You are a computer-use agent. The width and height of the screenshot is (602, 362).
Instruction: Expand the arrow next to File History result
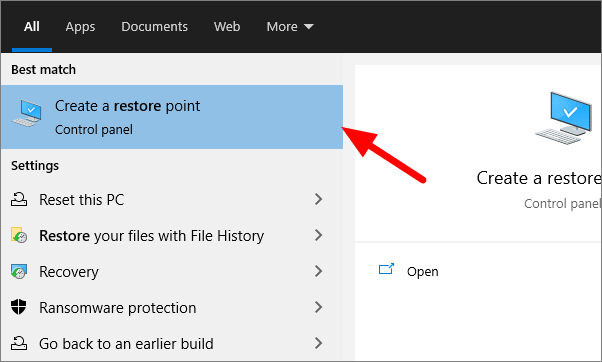coord(318,235)
